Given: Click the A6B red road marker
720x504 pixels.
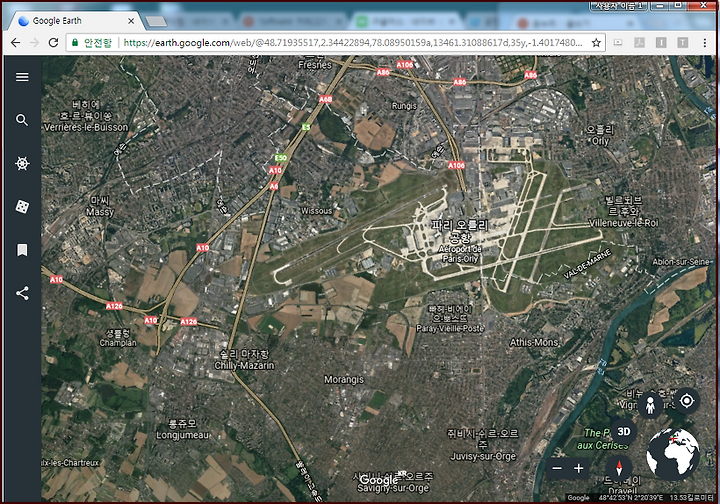Looking at the screenshot, I should [x=326, y=99].
